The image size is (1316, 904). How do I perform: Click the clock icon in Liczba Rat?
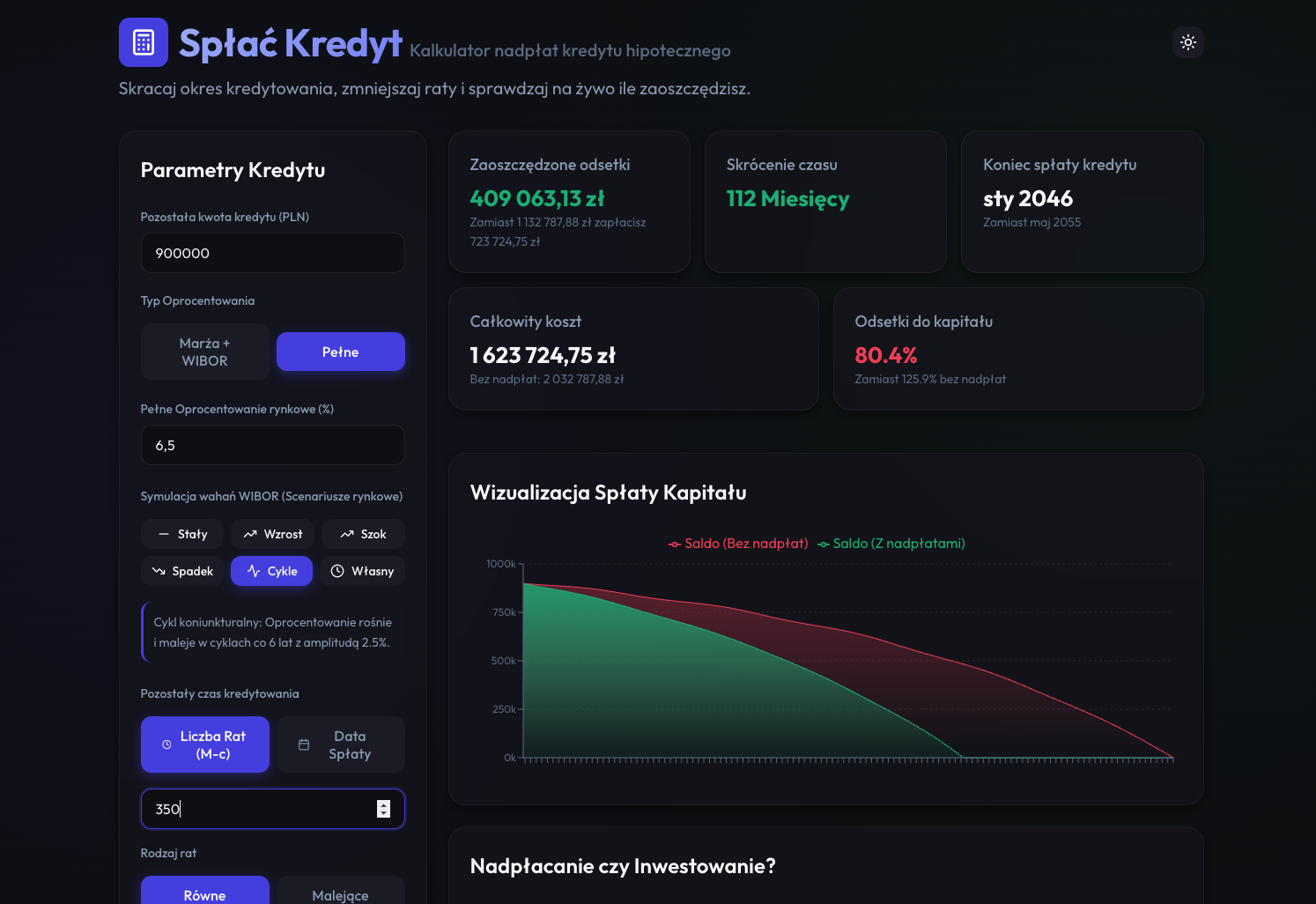tap(166, 745)
